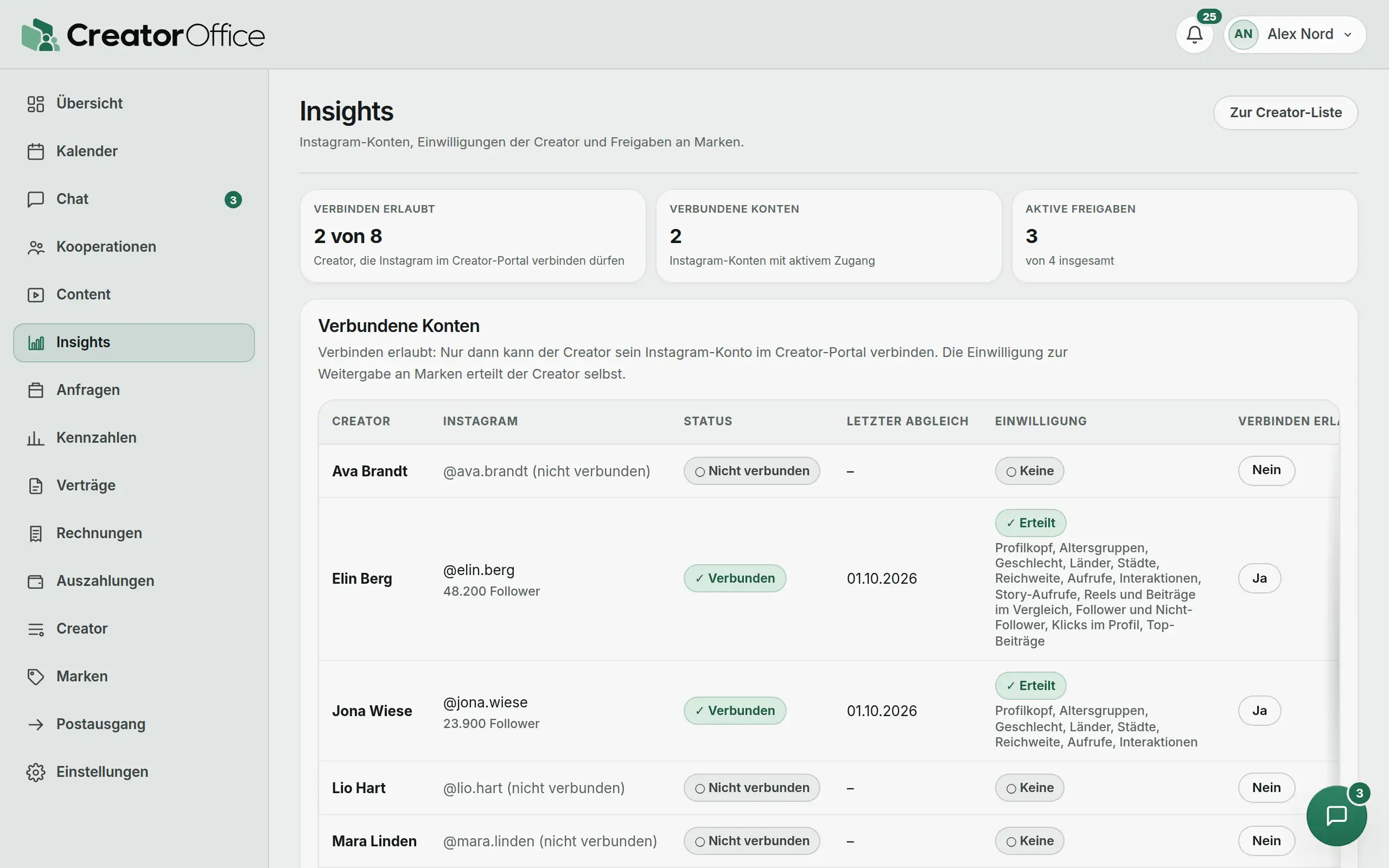
Task: Click the Verbinden erlaubt summary card
Action: pyautogui.click(x=473, y=236)
